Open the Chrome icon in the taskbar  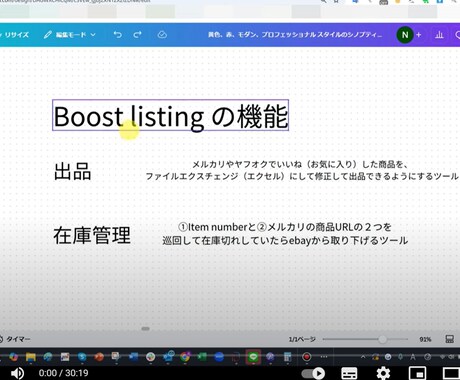coord(185,357)
